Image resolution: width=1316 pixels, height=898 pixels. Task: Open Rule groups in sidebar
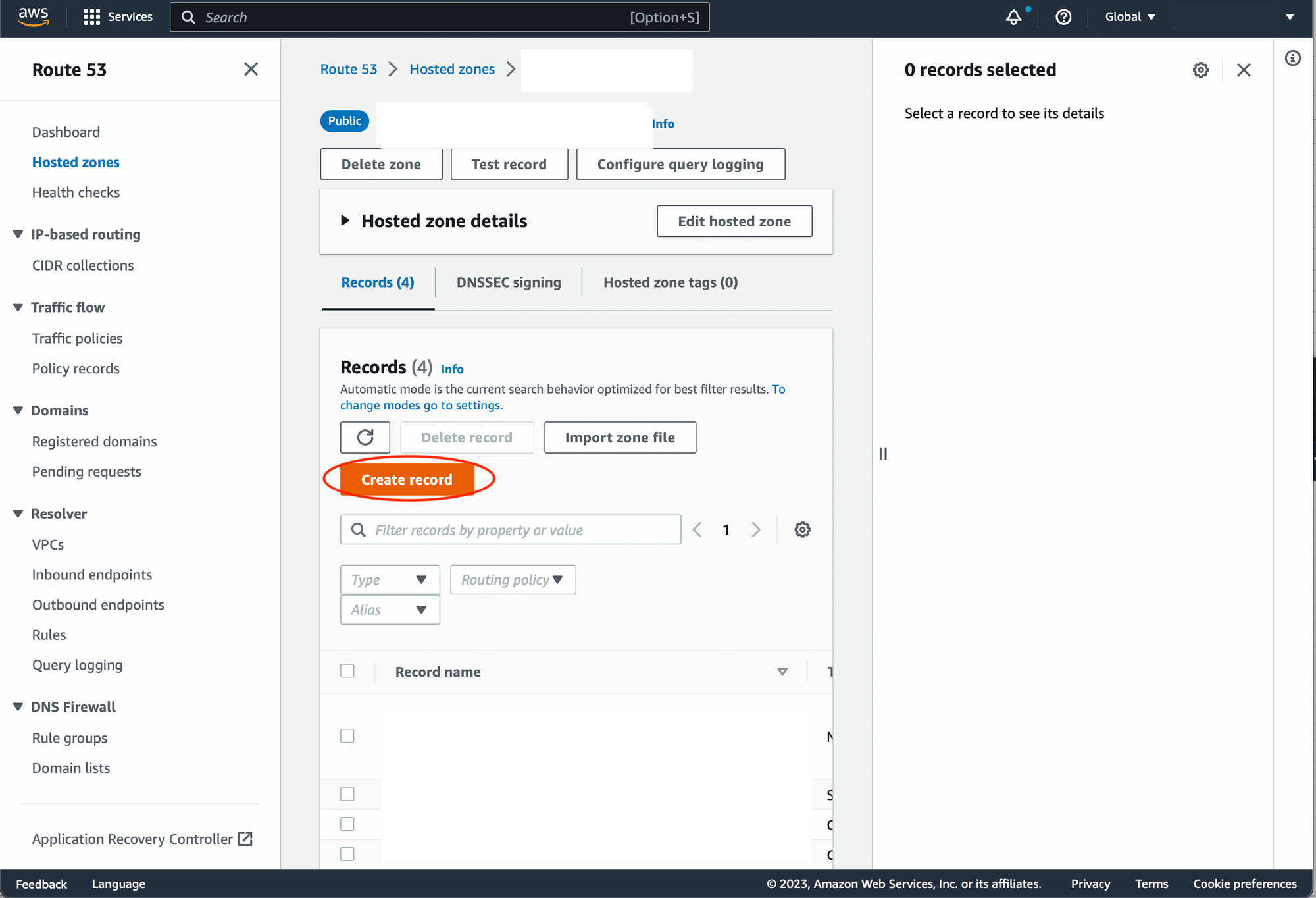pyautogui.click(x=70, y=738)
